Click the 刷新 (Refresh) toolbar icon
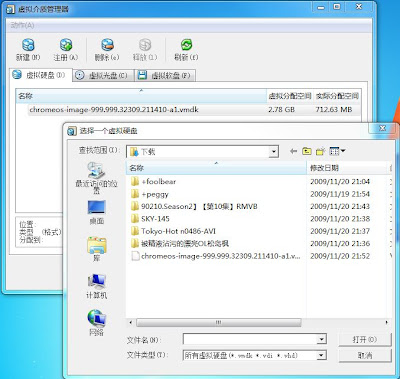Screen dimensions: 400x379 click(x=186, y=45)
